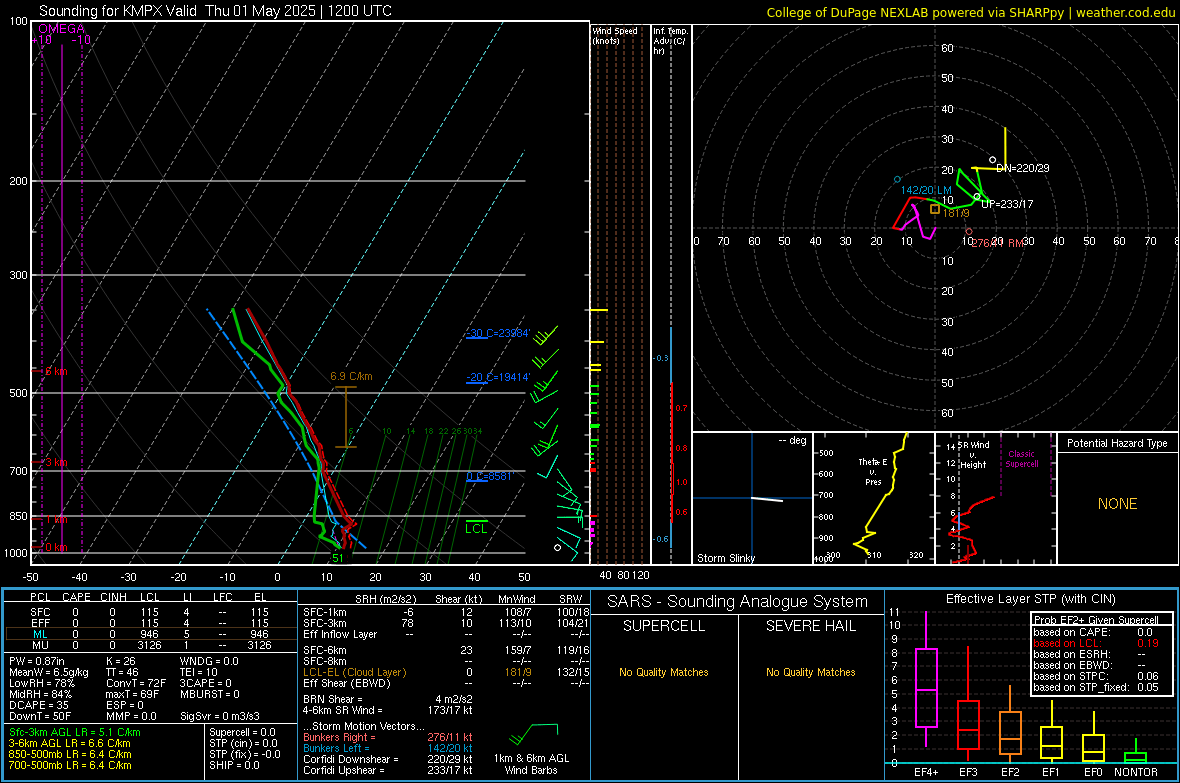The width and height of the screenshot is (1180, 783).
Task: Select the EFF parcel row
Action: click(149, 623)
